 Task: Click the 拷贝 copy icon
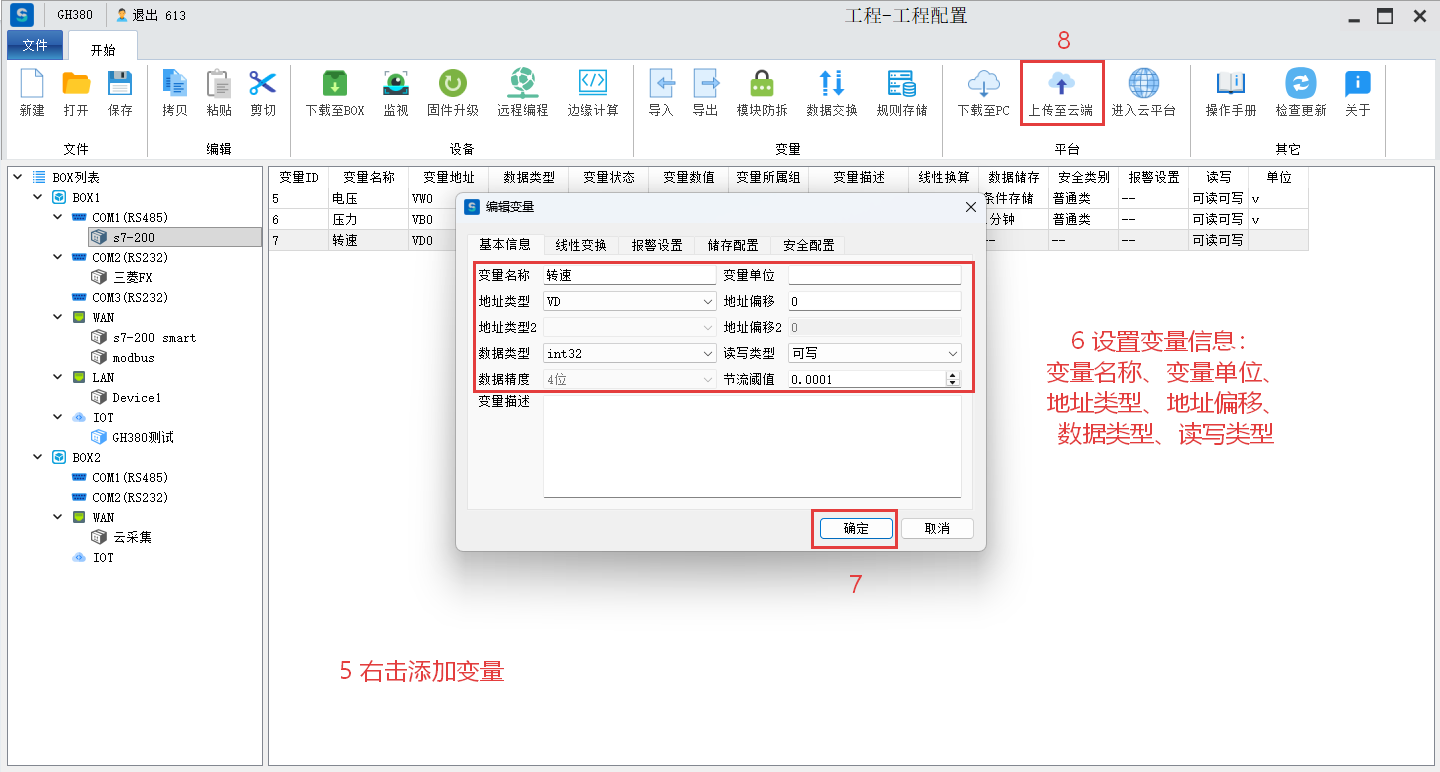coord(175,83)
